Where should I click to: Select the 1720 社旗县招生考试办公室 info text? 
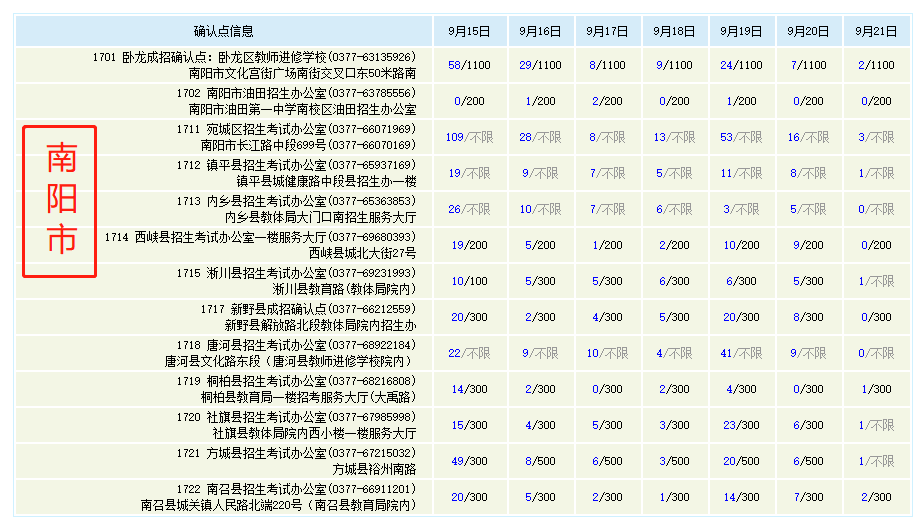click(296, 425)
